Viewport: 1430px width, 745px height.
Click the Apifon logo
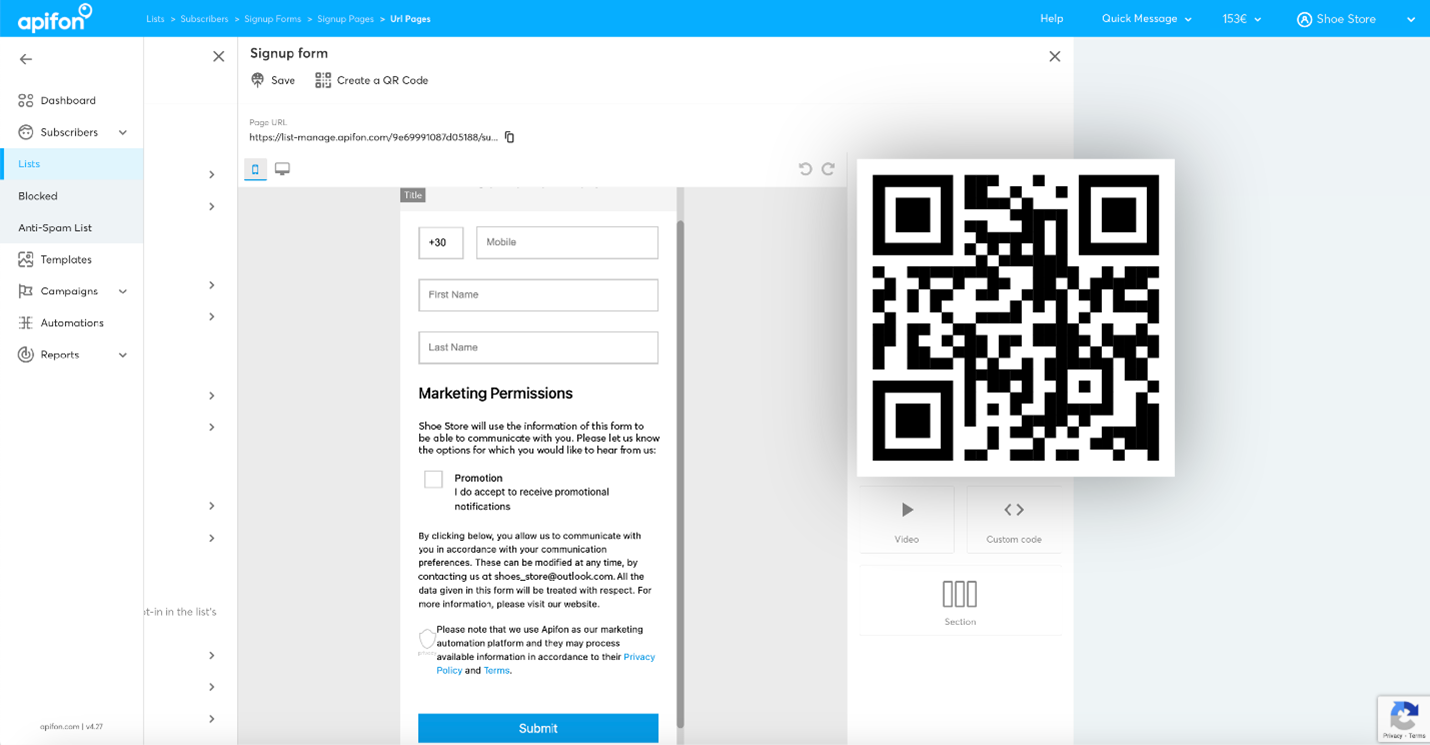[x=54, y=18]
